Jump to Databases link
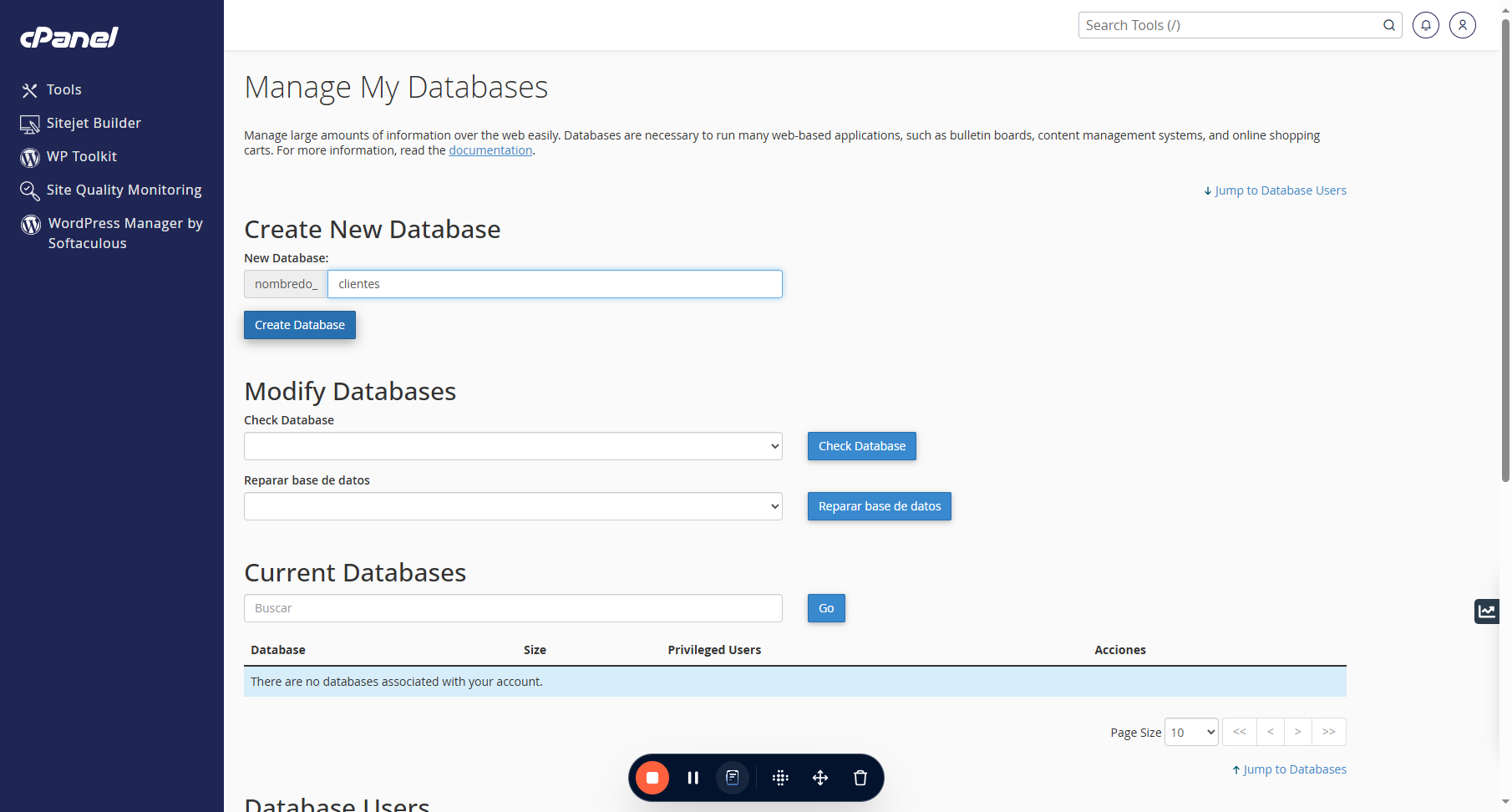This screenshot has height=812, width=1512. tap(1289, 769)
